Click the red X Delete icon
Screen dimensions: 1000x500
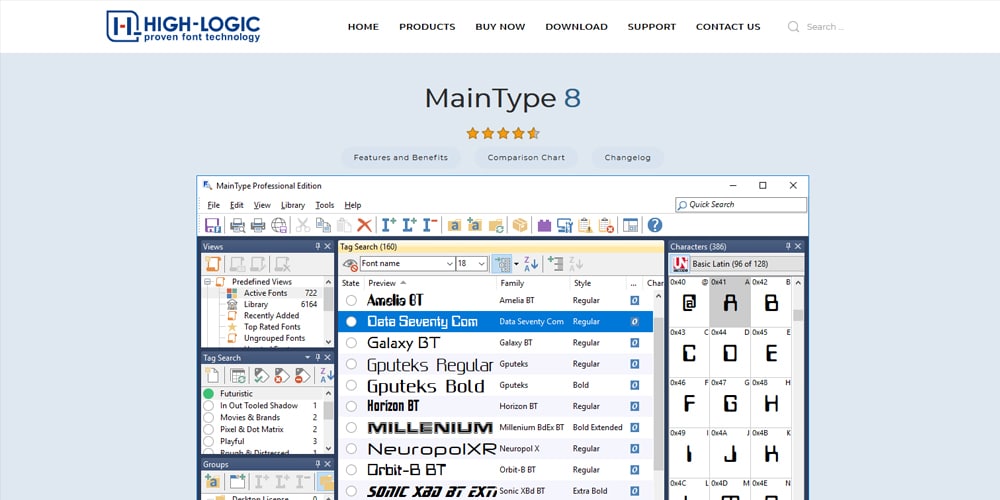coord(364,225)
